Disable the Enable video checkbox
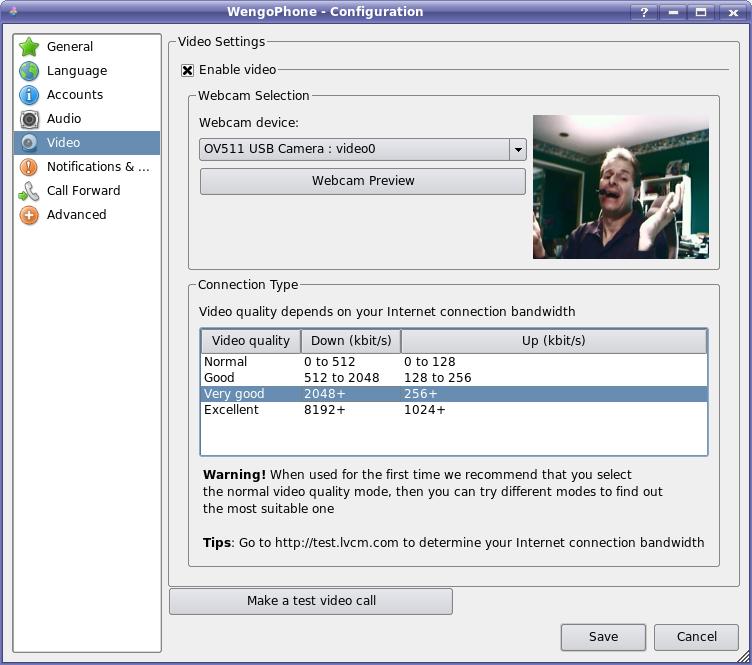Image resolution: width=752 pixels, height=665 pixels. tap(187, 70)
